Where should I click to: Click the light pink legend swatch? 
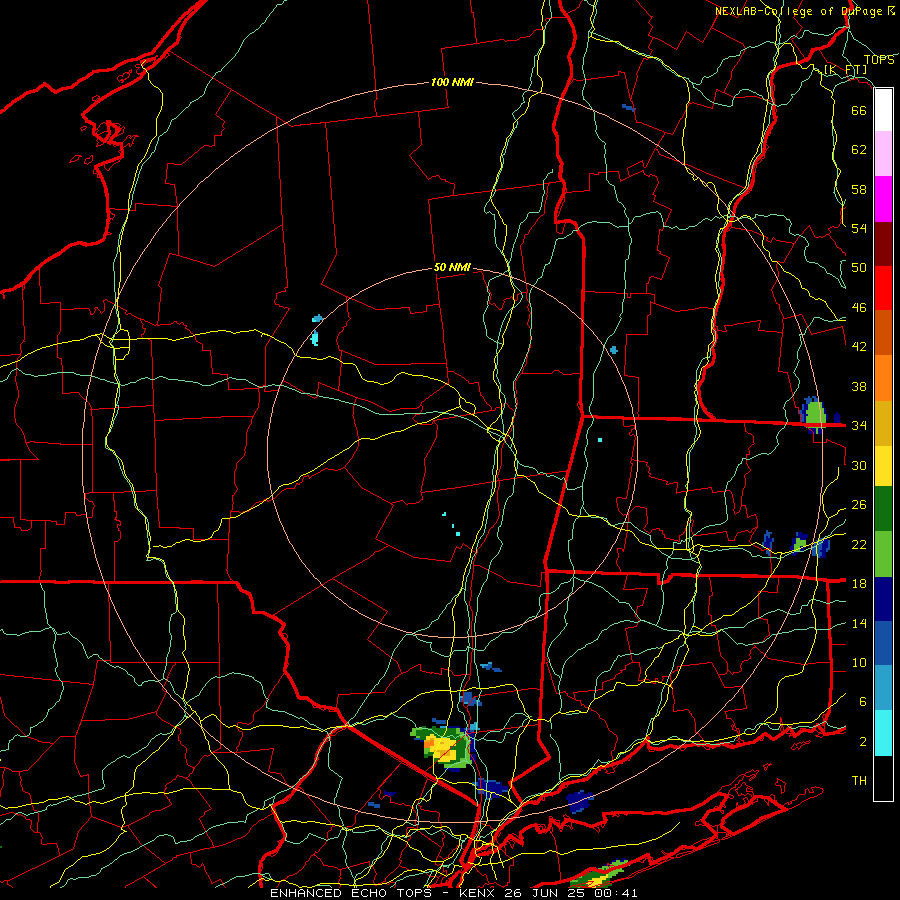pos(883,154)
